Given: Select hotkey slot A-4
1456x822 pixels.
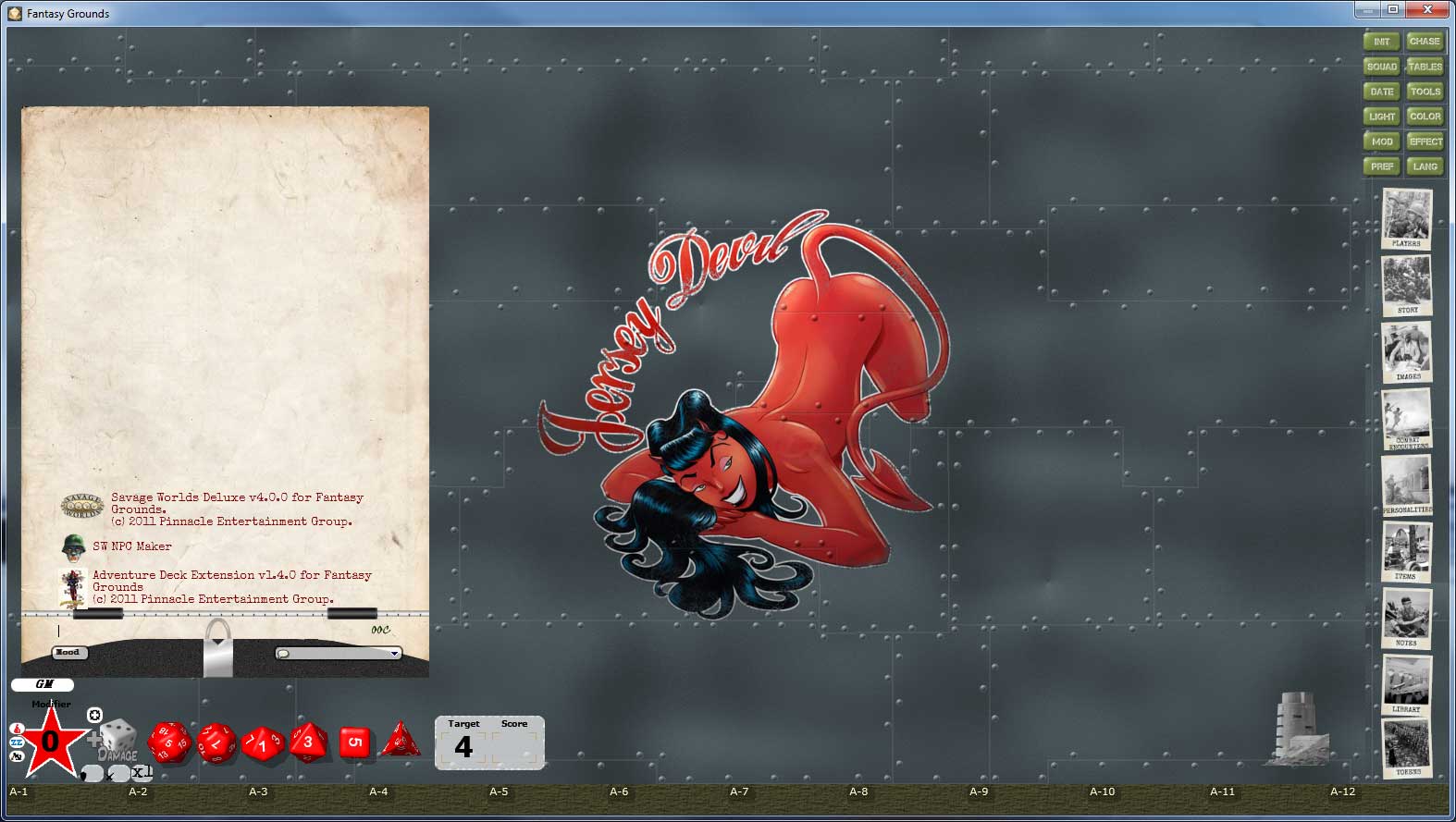Looking at the screenshot, I should coord(428,799).
